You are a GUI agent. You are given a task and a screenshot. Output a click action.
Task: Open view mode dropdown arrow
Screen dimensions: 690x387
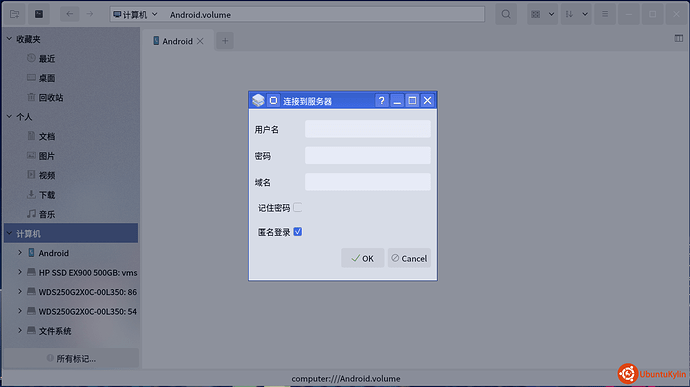click(551, 14)
